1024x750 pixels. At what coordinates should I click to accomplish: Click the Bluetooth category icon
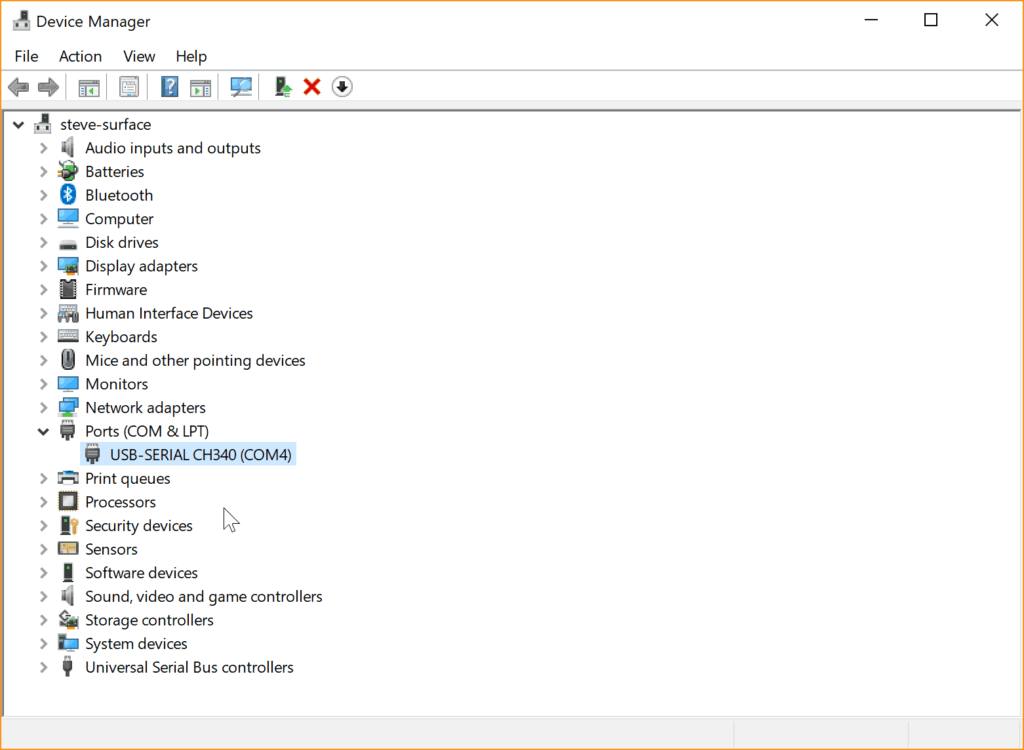[x=68, y=195]
